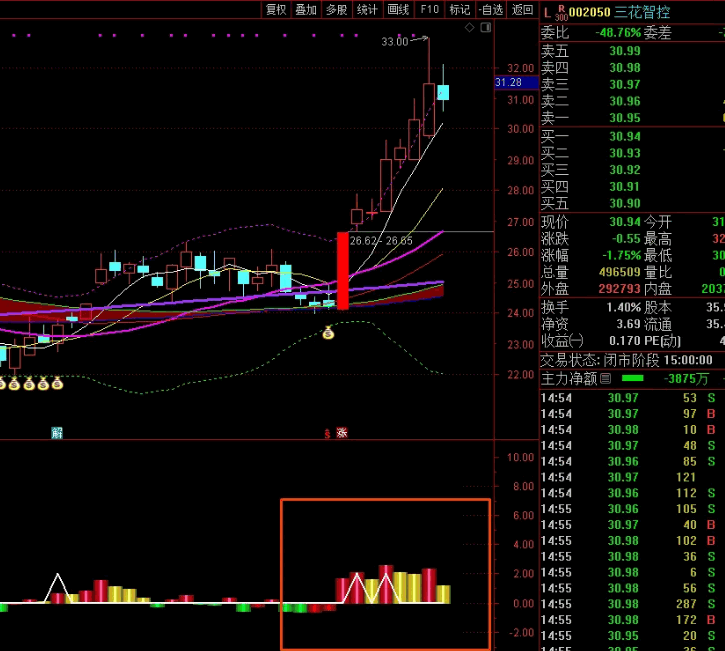Viewport: 725px width, 651px height.
Task: Select the 买二 30.93 order row
Action: 632,153
